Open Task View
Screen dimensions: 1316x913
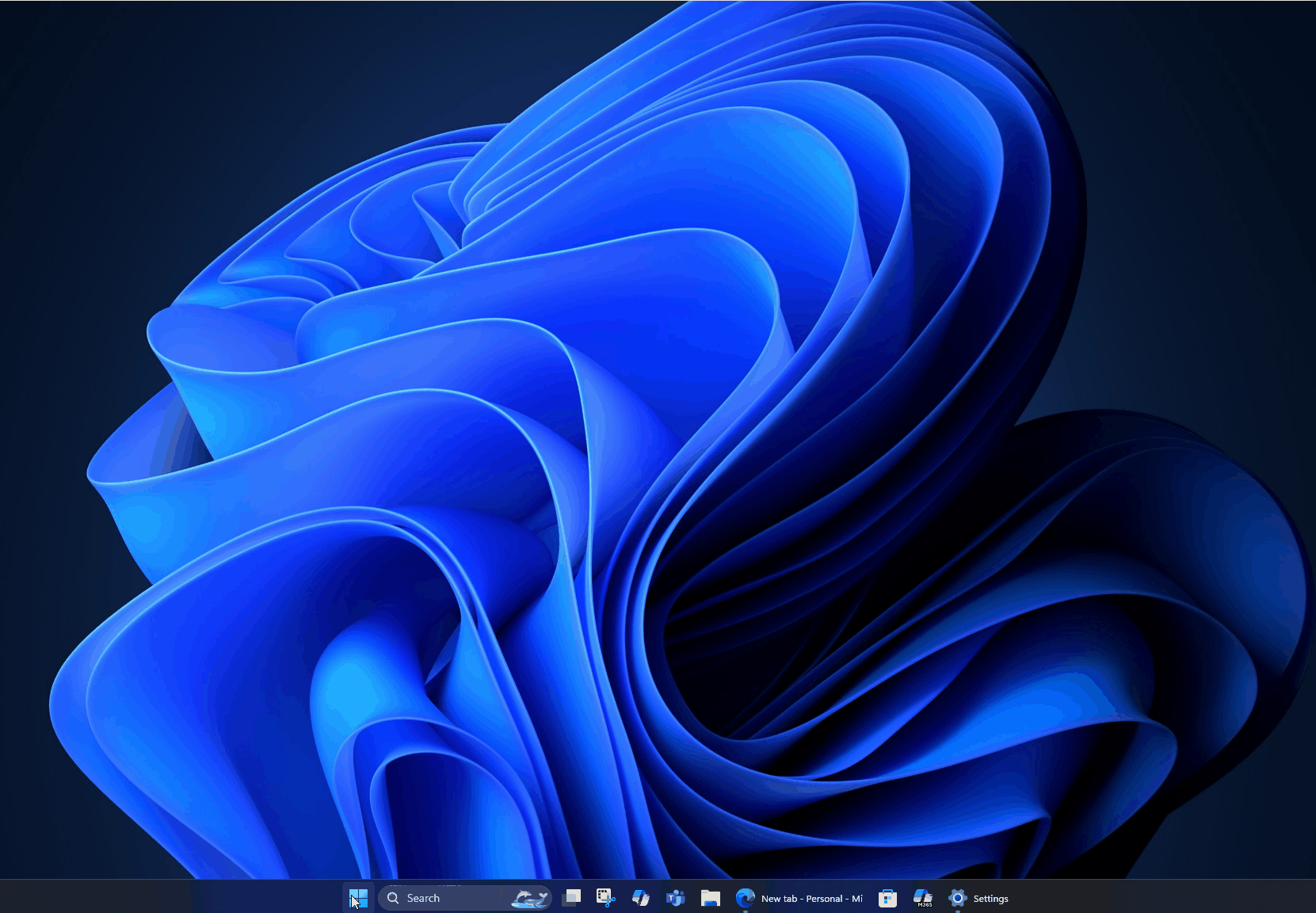point(573,898)
